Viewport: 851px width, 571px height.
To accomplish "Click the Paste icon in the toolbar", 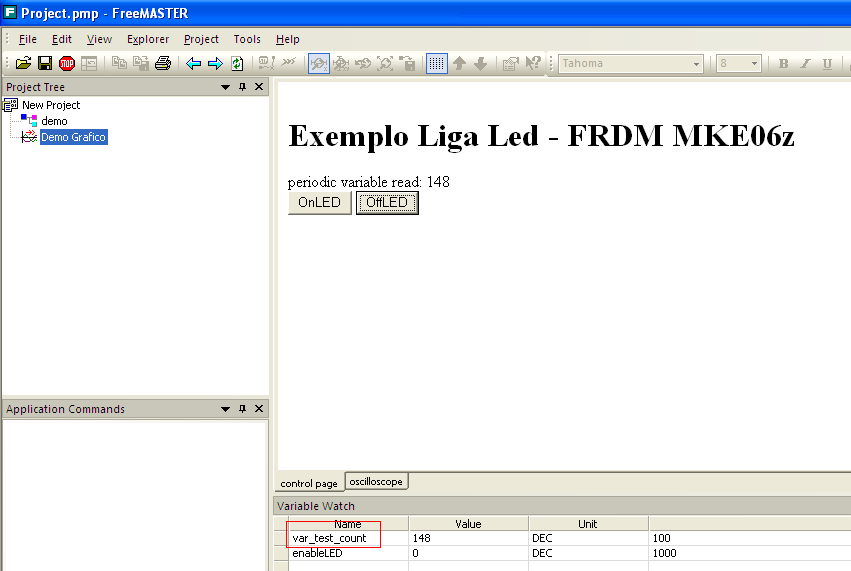I will (141, 64).
